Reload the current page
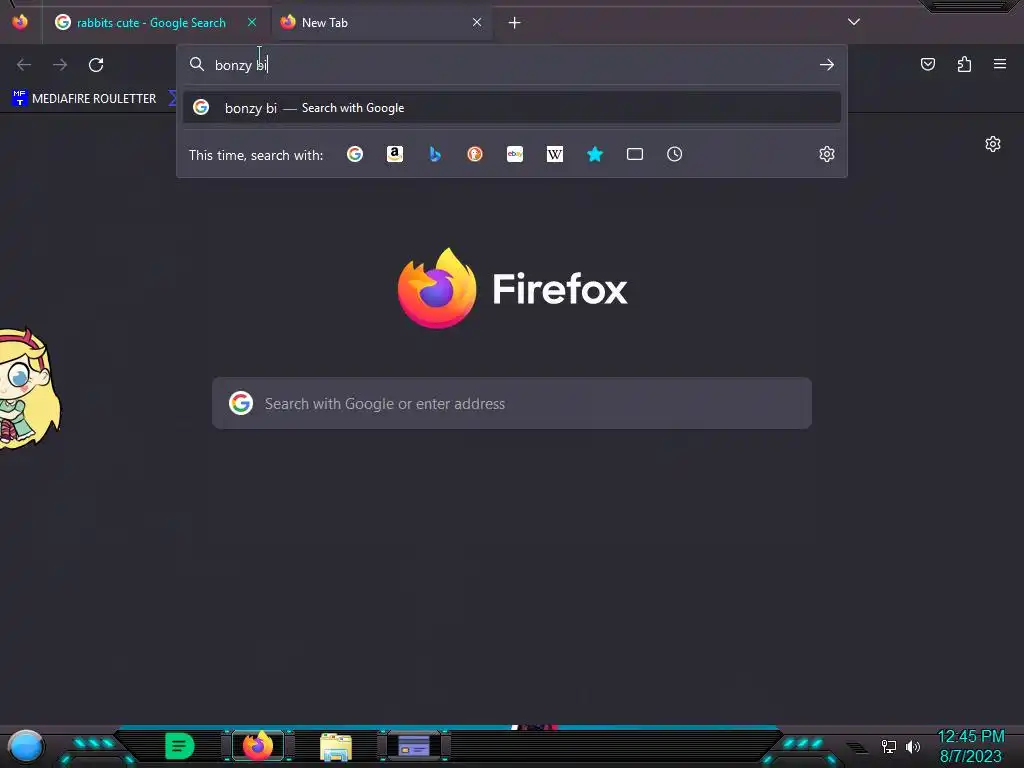Screen dimensions: 1024x768 96,65
